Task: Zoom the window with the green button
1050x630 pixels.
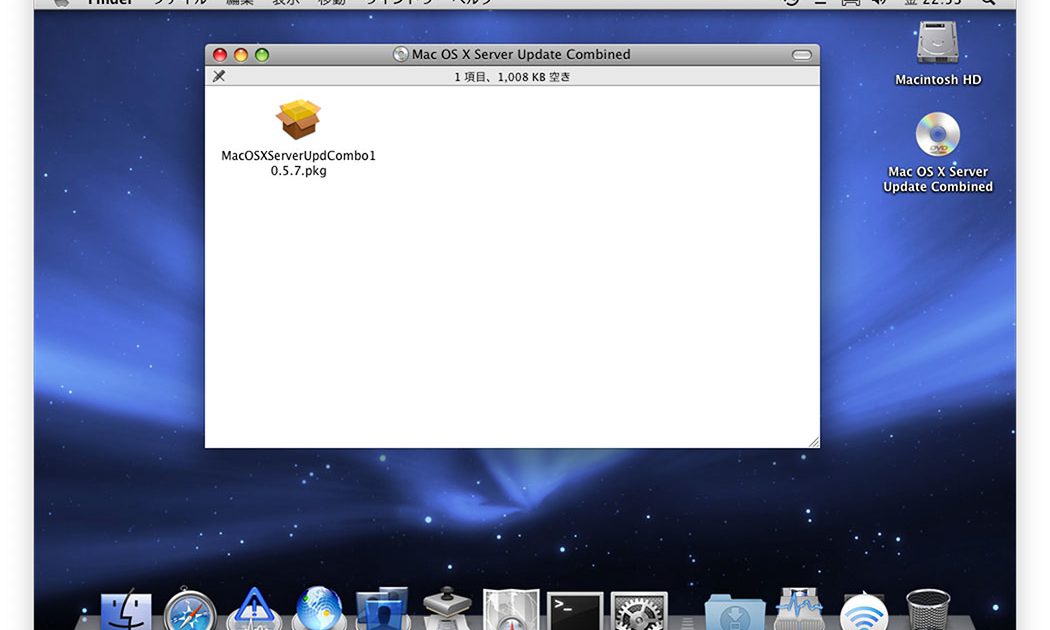Action: [x=262, y=55]
